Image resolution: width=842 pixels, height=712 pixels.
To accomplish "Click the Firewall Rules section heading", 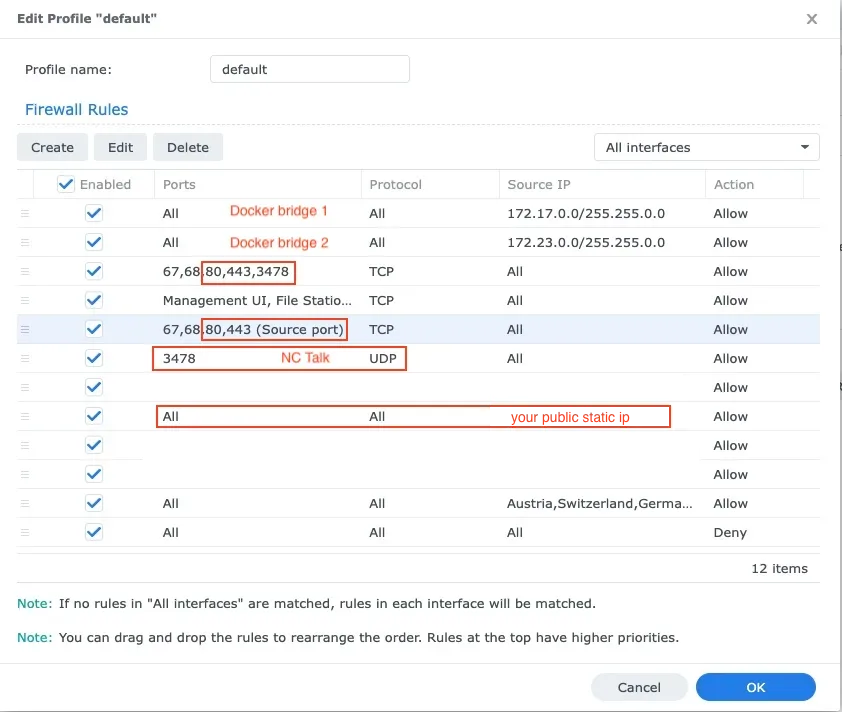I will click(x=77, y=110).
